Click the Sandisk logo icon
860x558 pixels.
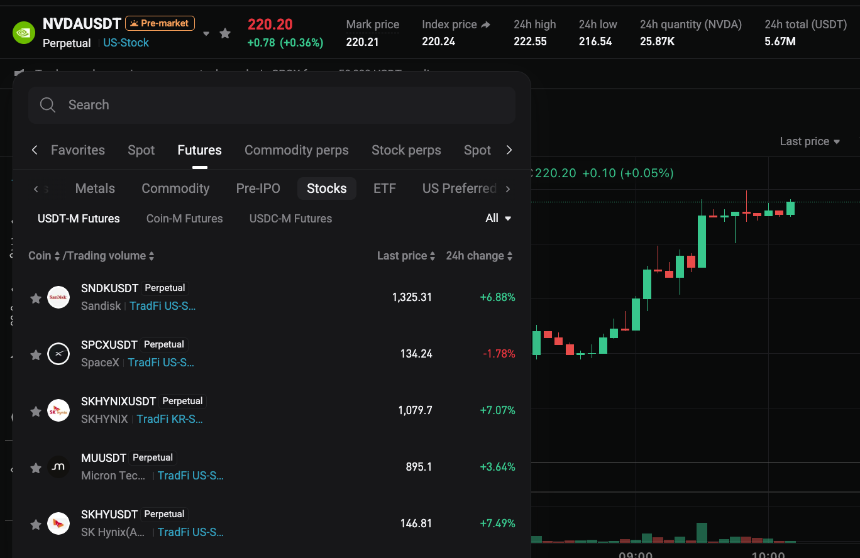(x=58, y=297)
